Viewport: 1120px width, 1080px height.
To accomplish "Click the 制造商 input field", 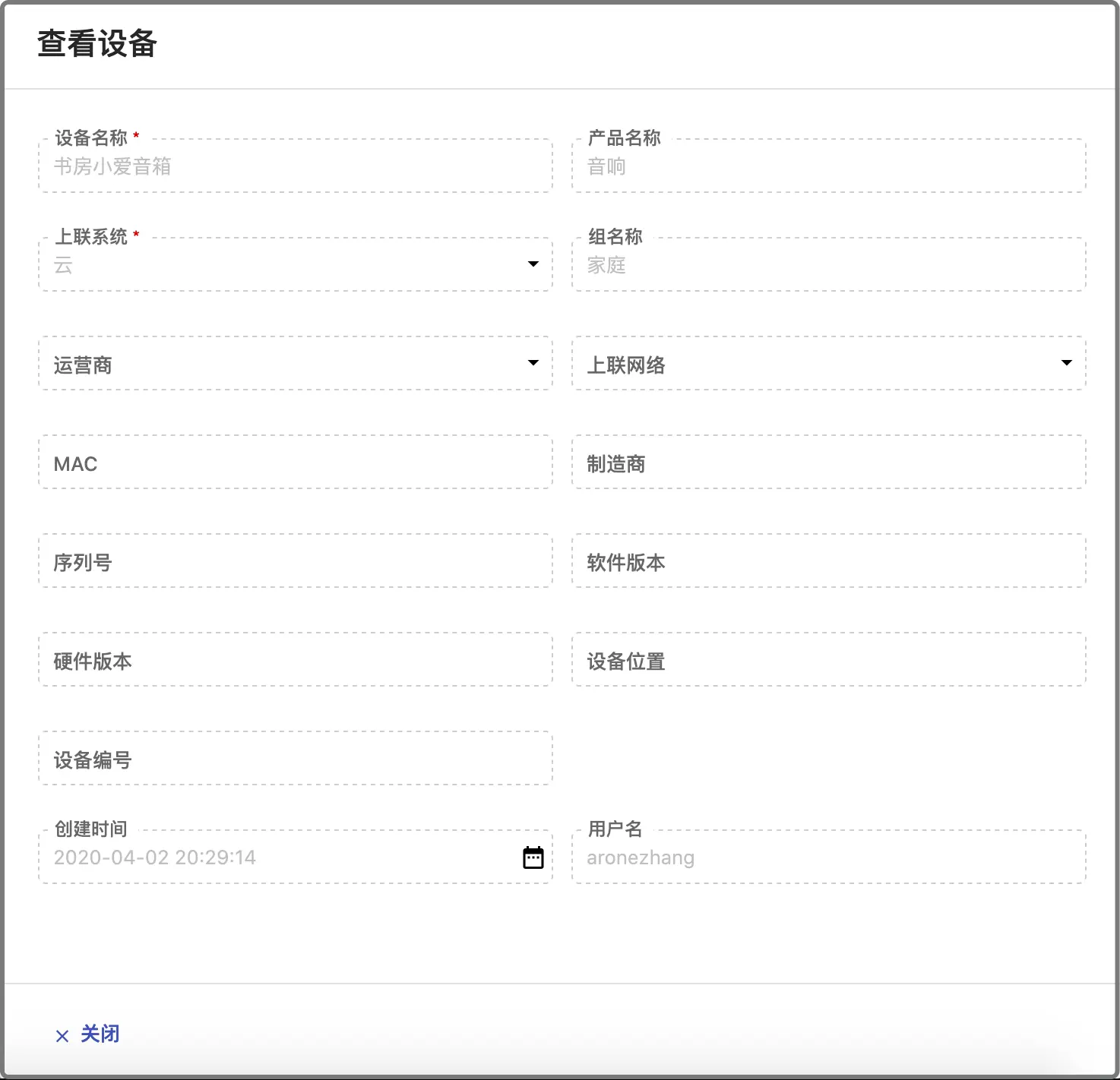I will coord(829,463).
